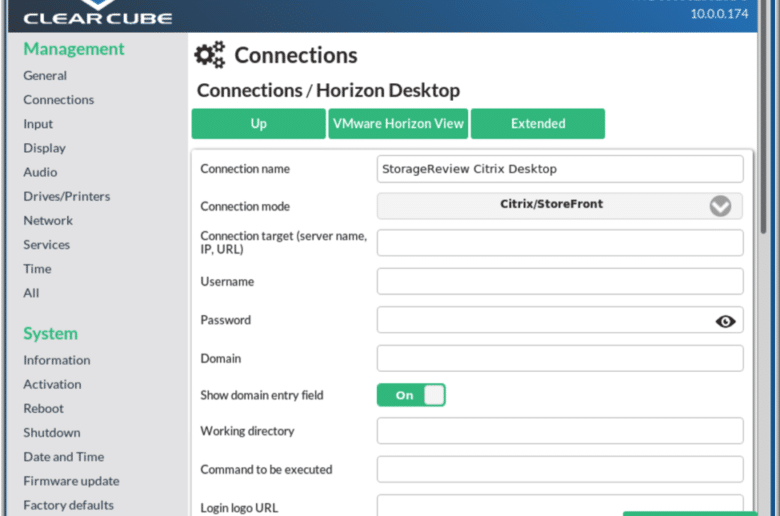This screenshot has height=516, width=780.
Task: Click the Working directory field
Action: pyautogui.click(x=560, y=431)
